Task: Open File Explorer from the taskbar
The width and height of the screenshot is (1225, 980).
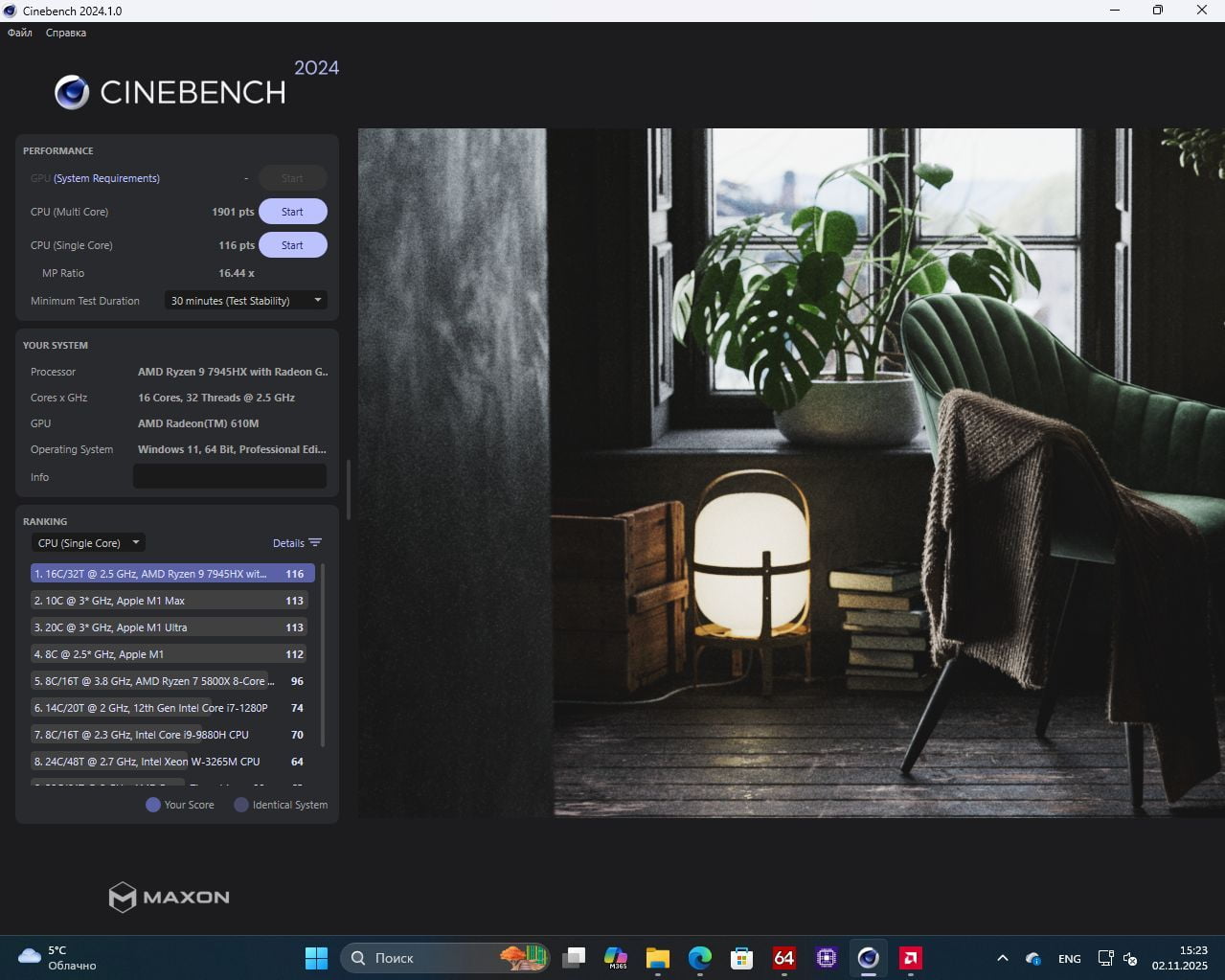Action: 658,958
